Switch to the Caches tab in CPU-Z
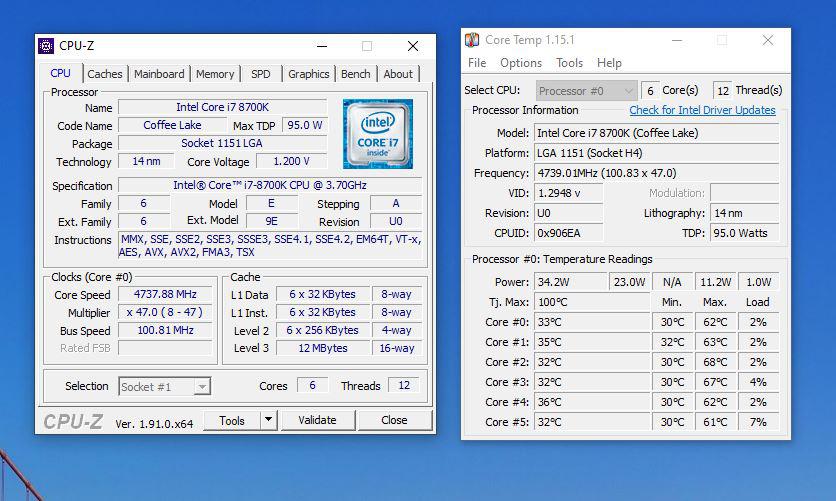Viewport: 836px width, 501px height. (x=104, y=74)
